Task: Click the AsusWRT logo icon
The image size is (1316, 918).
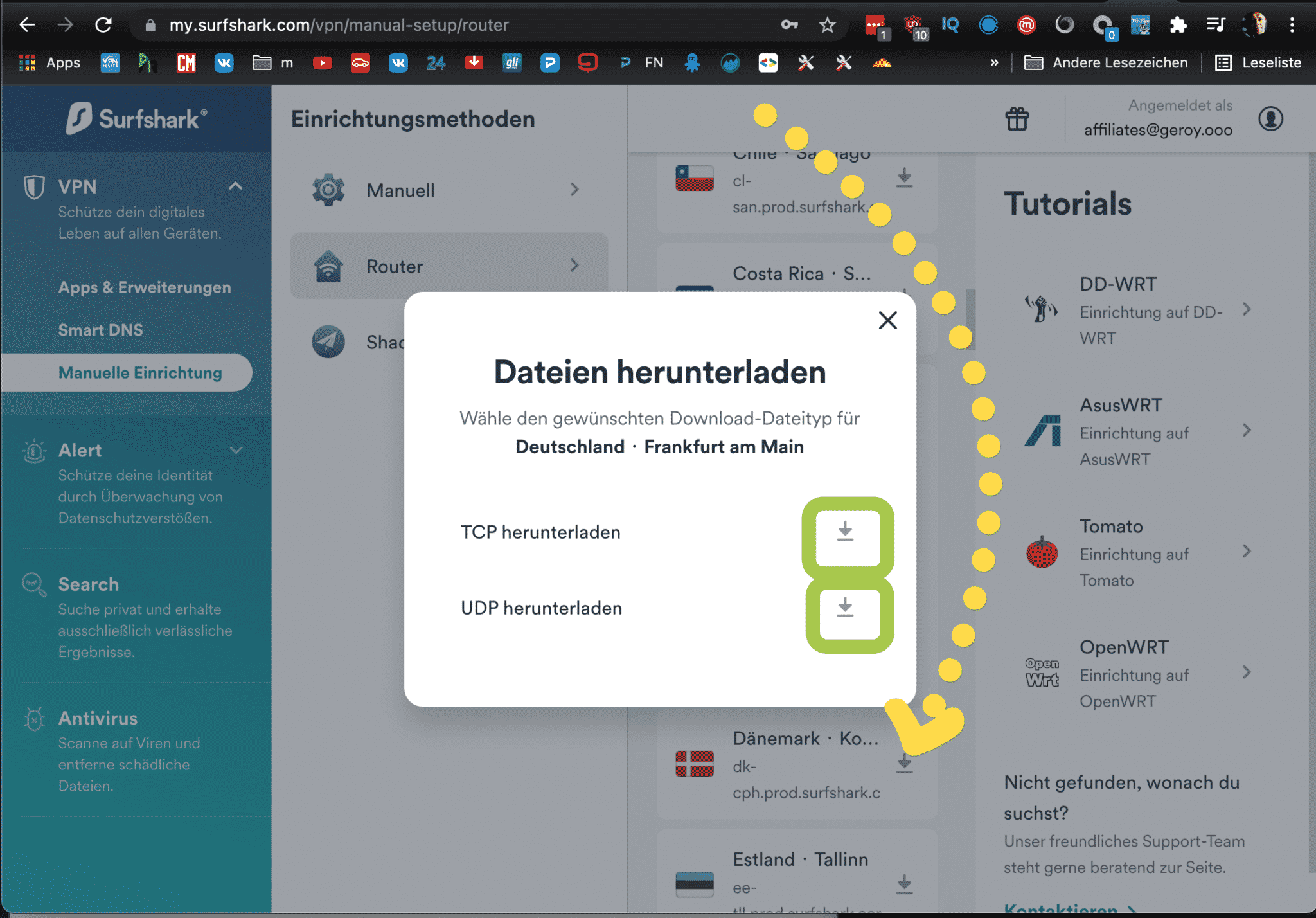Action: click(x=1042, y=431)
